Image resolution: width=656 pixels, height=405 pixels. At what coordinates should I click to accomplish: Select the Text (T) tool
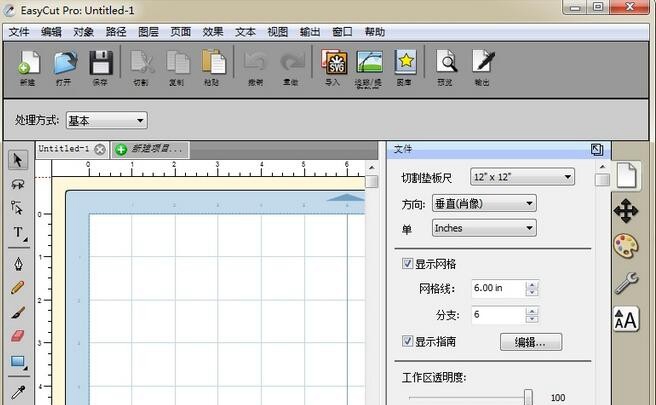(x=18, y=233)
